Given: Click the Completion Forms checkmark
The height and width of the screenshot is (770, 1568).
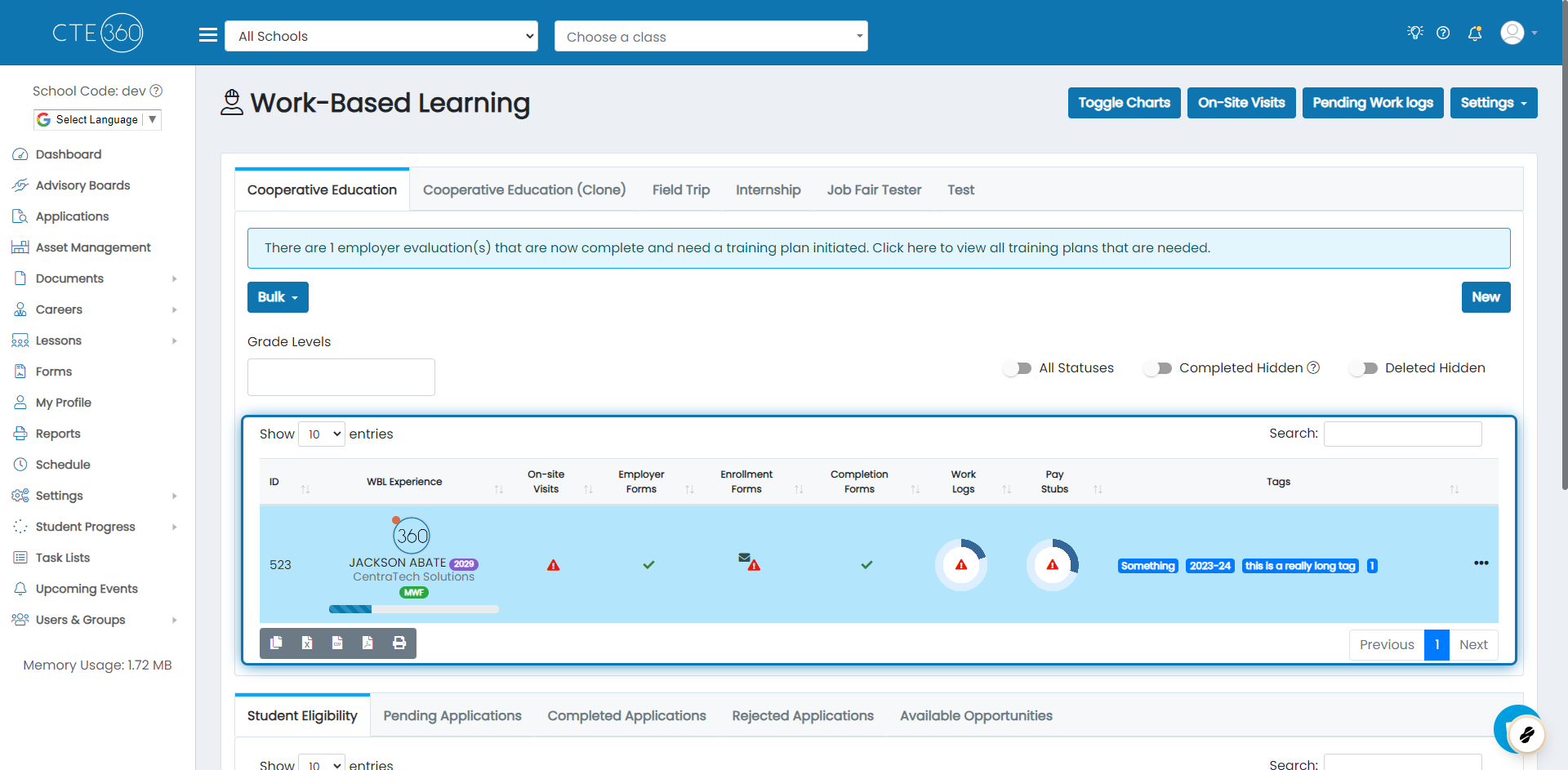Looking at the screenshot, I should point(866,565).
